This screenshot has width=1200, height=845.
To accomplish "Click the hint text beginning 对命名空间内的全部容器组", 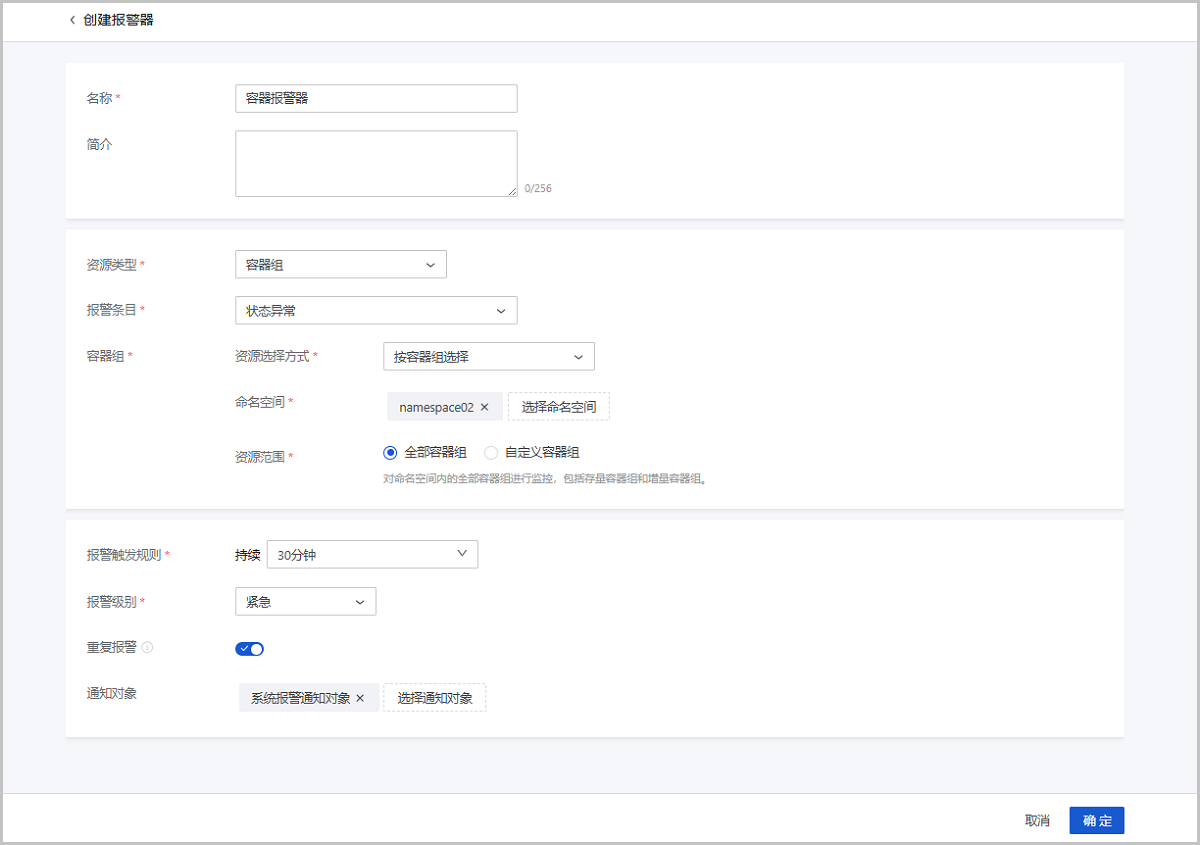I will click(x=545, y=479).
